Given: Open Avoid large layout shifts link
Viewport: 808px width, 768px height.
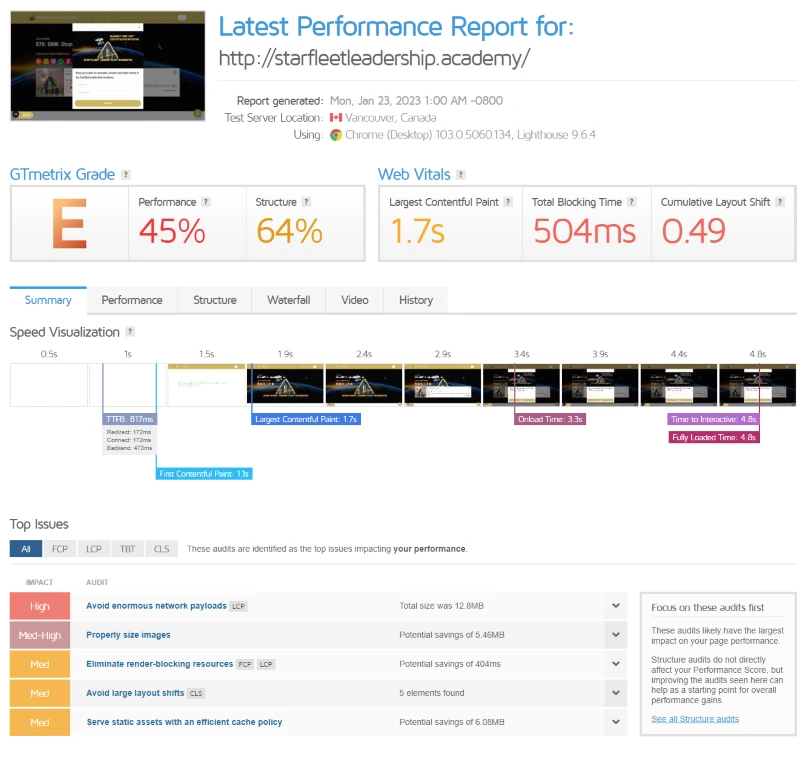Looking at the screenshot, I should click(135, 693).
